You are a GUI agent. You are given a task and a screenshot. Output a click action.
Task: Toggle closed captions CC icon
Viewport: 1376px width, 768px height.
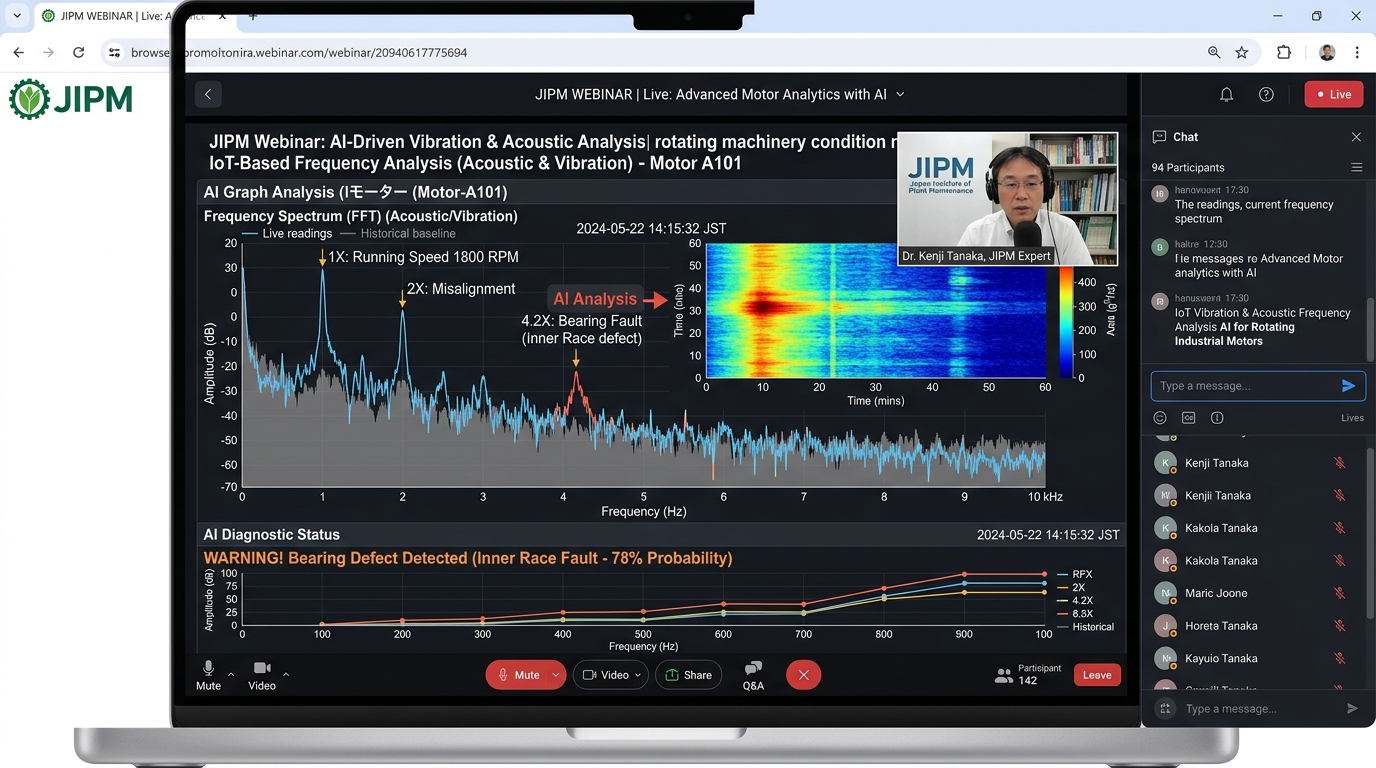point(1188,418)
